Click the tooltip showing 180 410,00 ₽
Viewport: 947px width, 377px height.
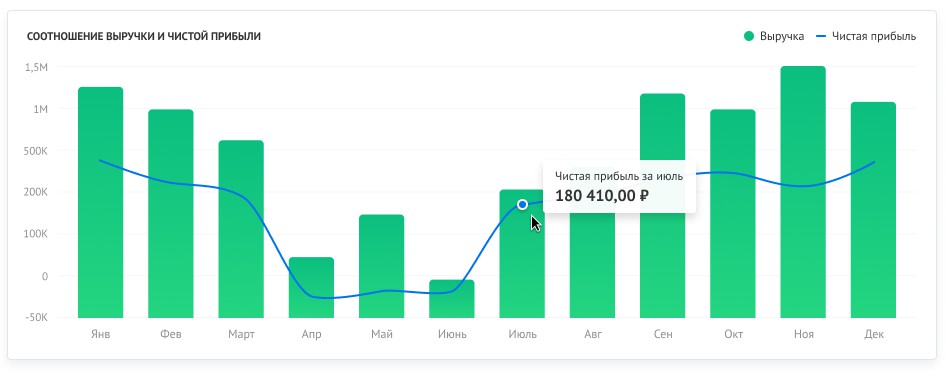tap(620, 187)
